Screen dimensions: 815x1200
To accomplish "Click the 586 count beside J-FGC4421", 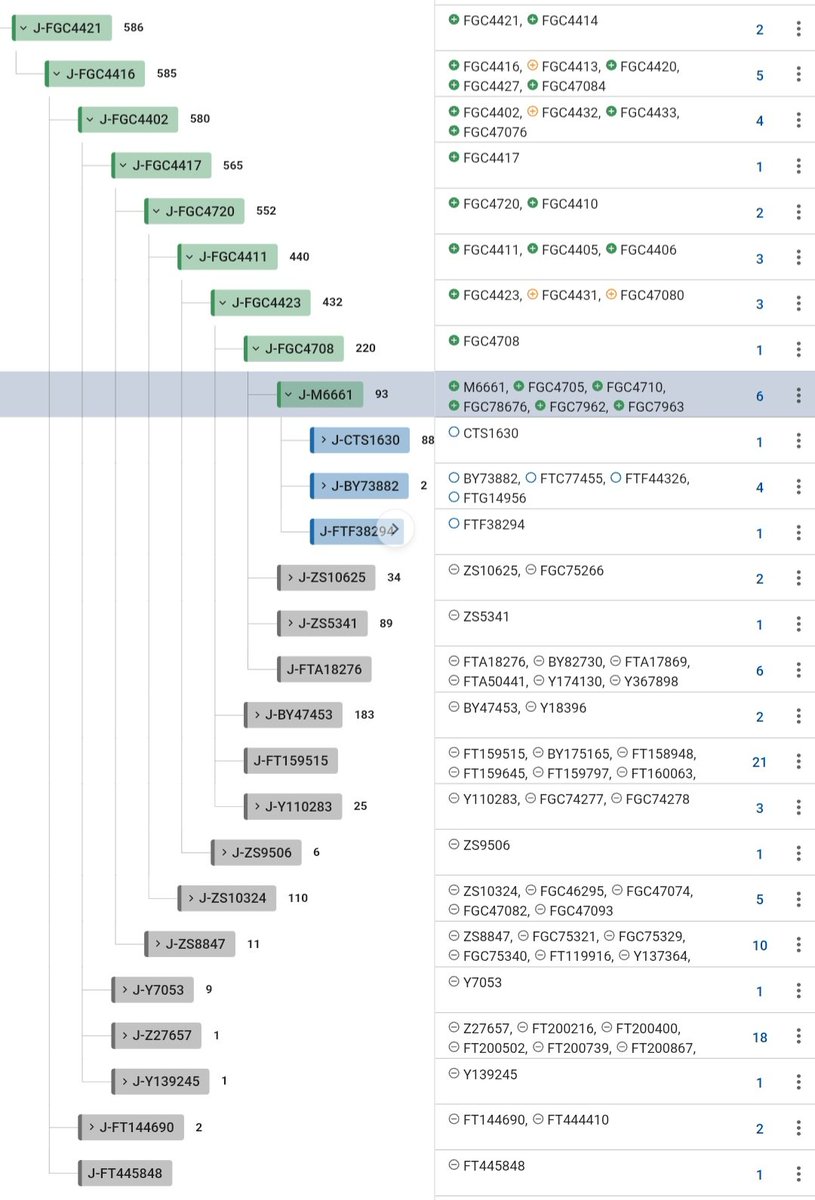I will (134, 28).
